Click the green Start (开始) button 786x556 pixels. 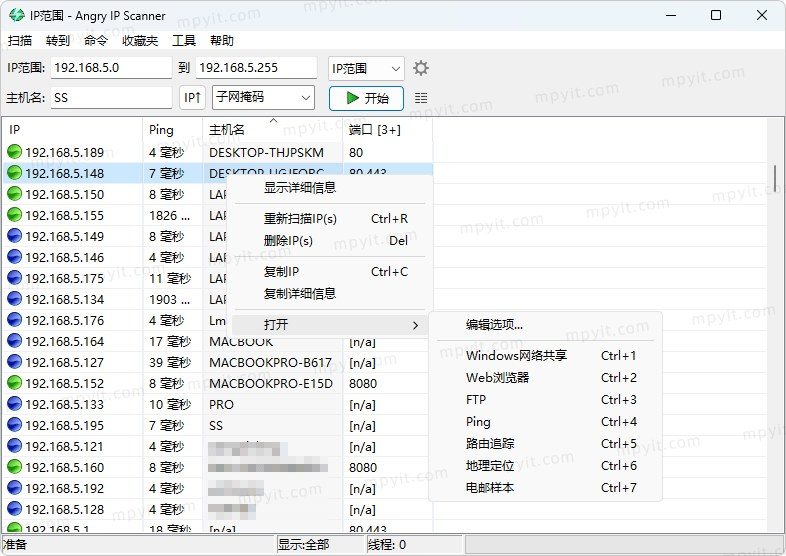point(366,98)
